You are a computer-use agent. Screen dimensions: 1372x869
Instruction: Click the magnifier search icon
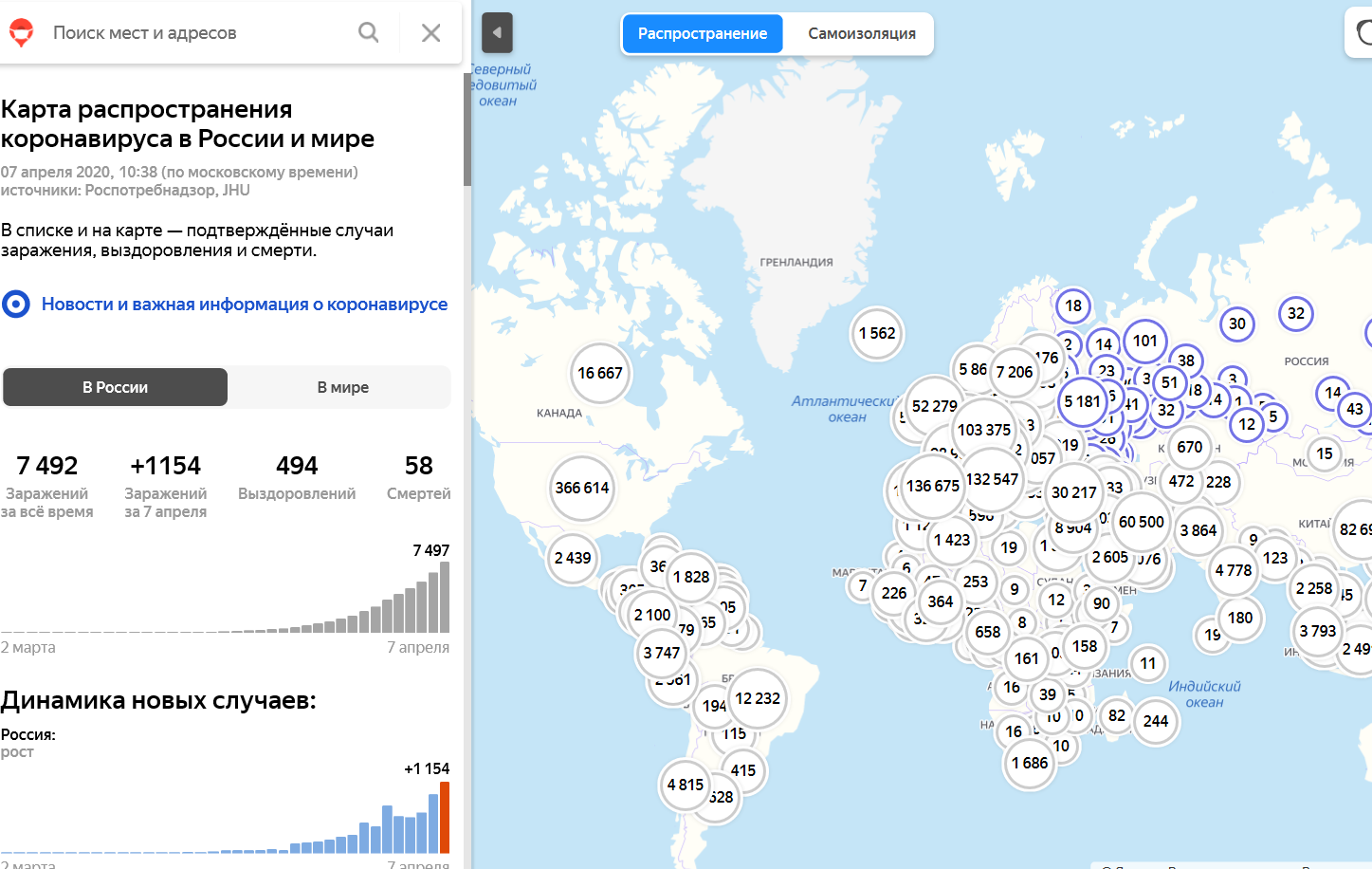pos(369,32)
